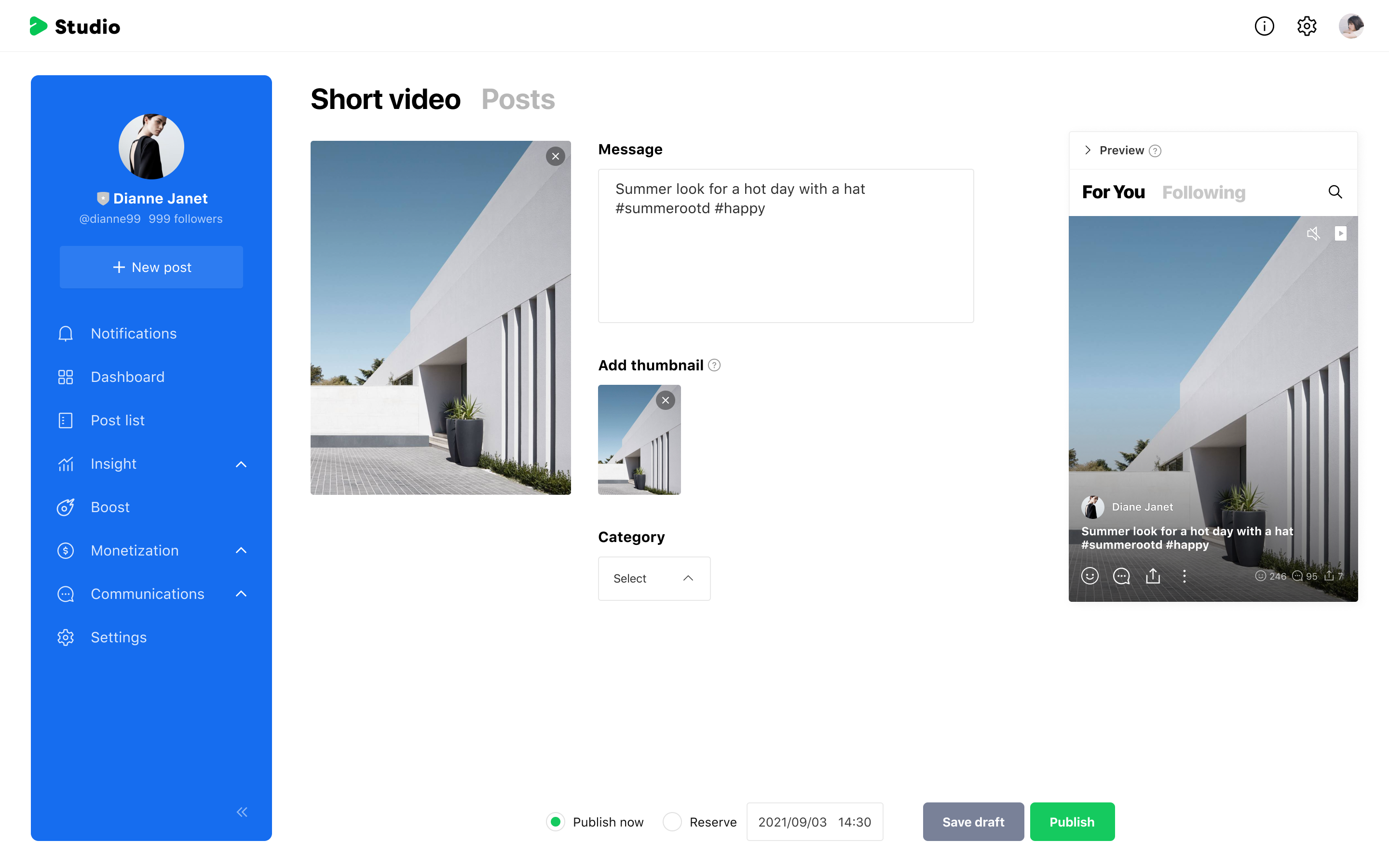Select the For You preview tab
This screenshot has width=1389, height=868.
[x=1113, y=192]
